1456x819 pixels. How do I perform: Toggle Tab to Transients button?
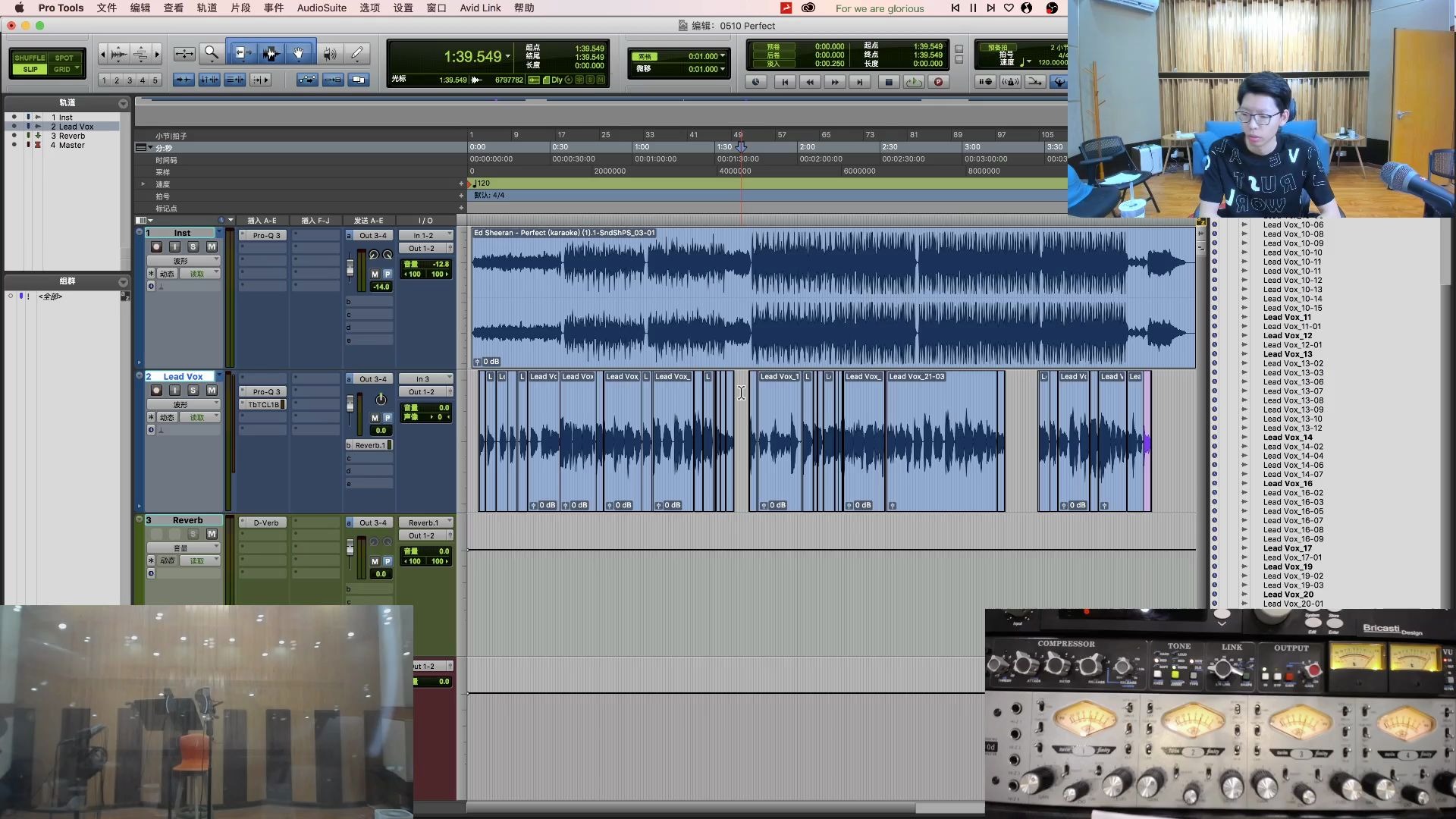pyautogui.click(x=184, y=80)
